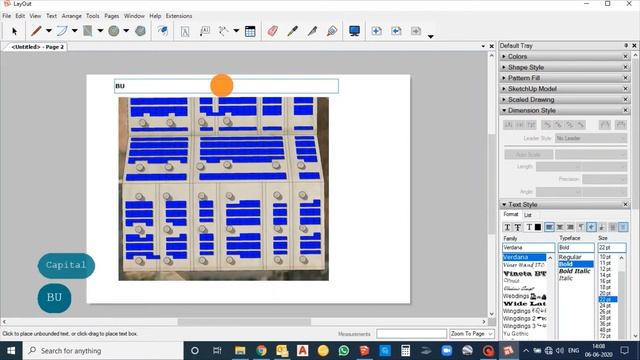Open toolbar overflow options arrow
This screenshot has height=360, width=640.
431,37
